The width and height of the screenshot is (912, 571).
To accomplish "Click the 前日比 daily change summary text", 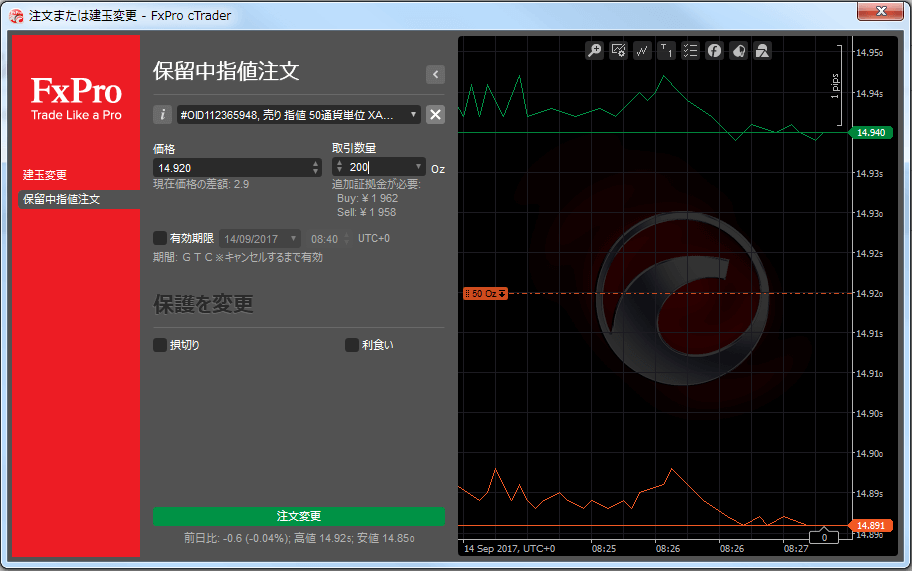I will 299,538.
